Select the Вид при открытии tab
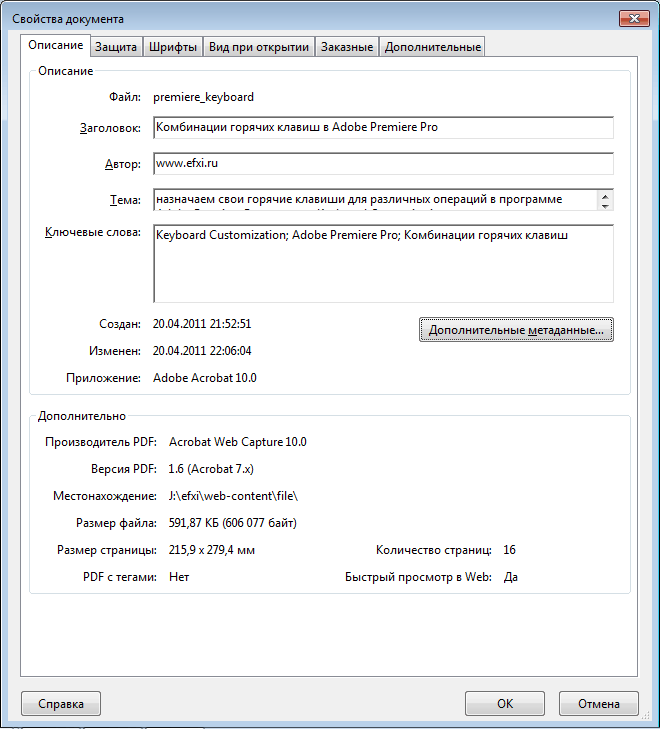Viewport: 660px width, 729px height. point(259,47)
